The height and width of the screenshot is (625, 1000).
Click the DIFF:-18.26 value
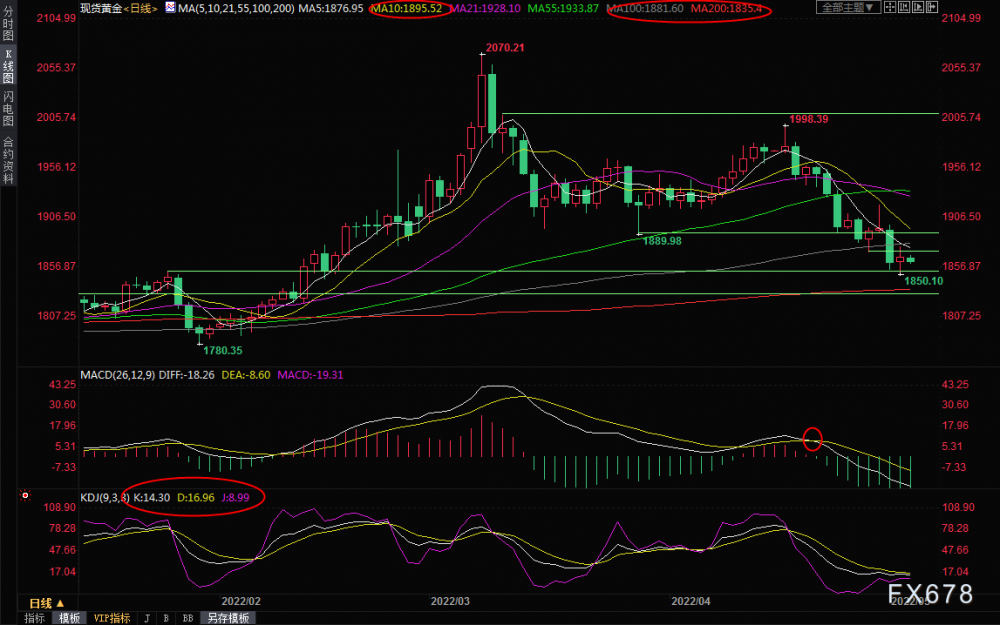click(x=186, y=375)
